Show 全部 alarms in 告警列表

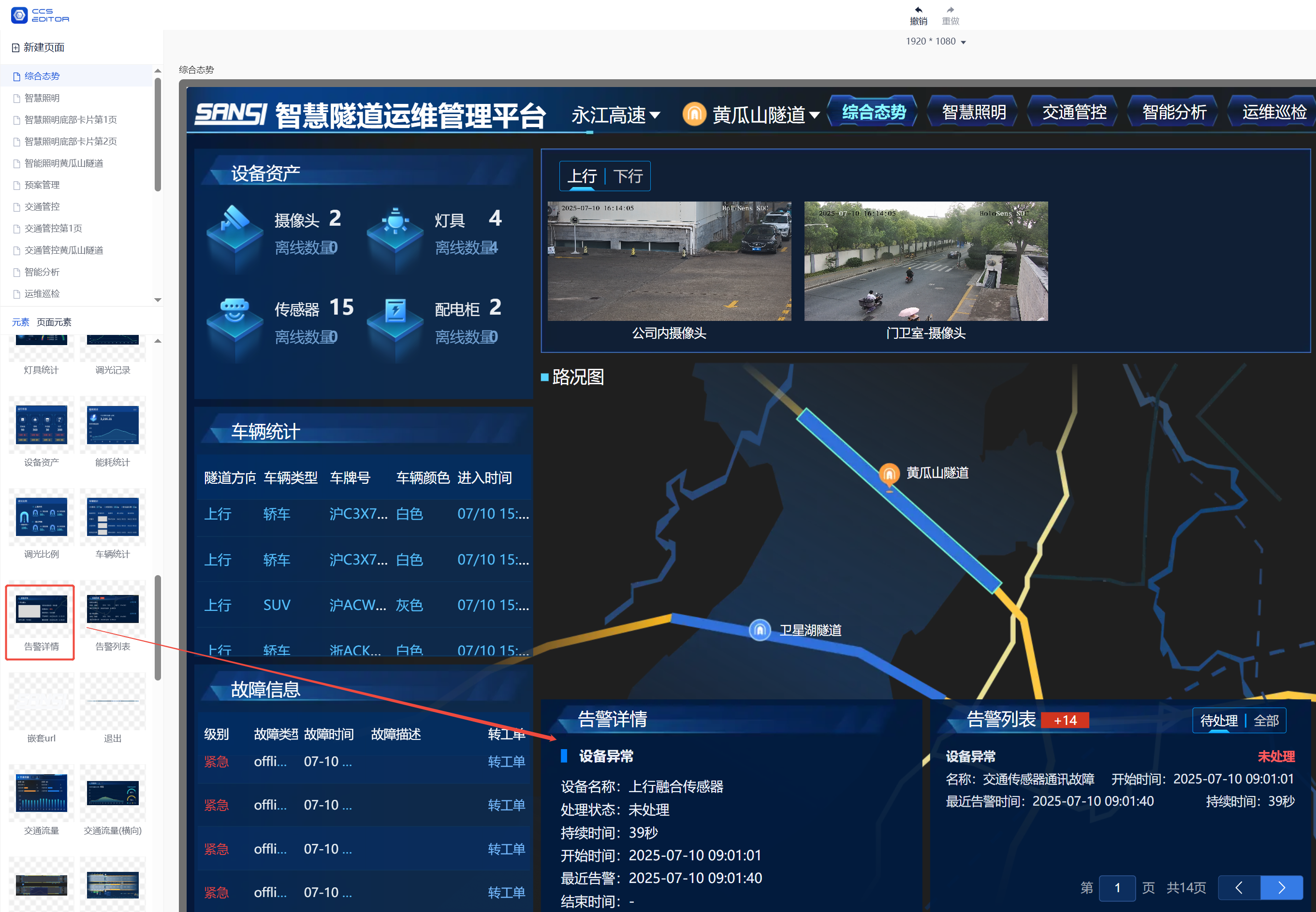pos(1266,721)
